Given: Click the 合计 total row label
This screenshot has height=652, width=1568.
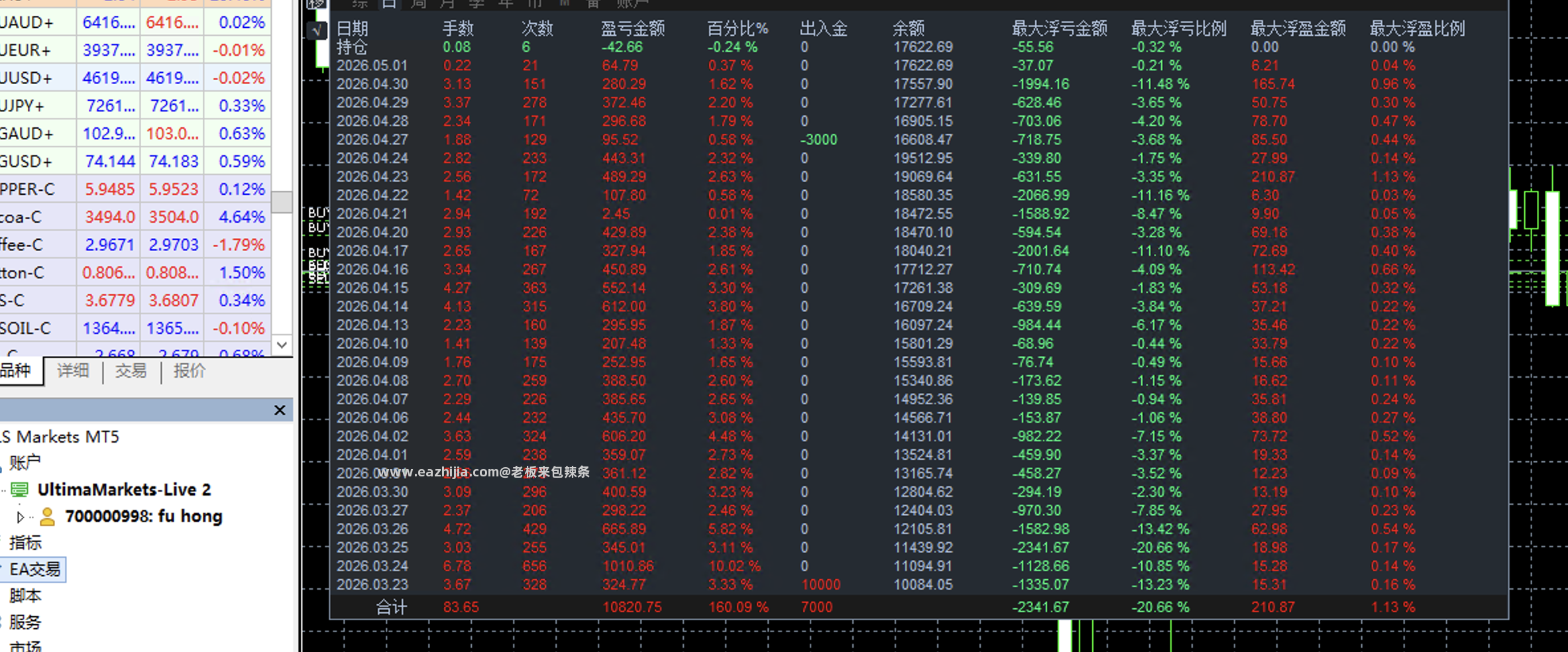Looking at the screenshot, I should tap(392, 607).
